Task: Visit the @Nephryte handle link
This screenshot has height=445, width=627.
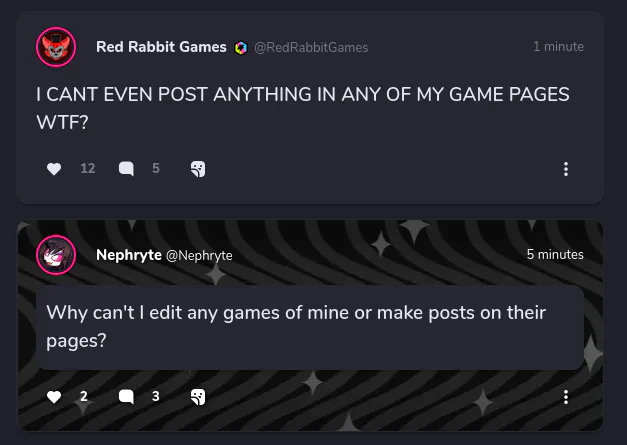Action: click(x=199, y=255)
